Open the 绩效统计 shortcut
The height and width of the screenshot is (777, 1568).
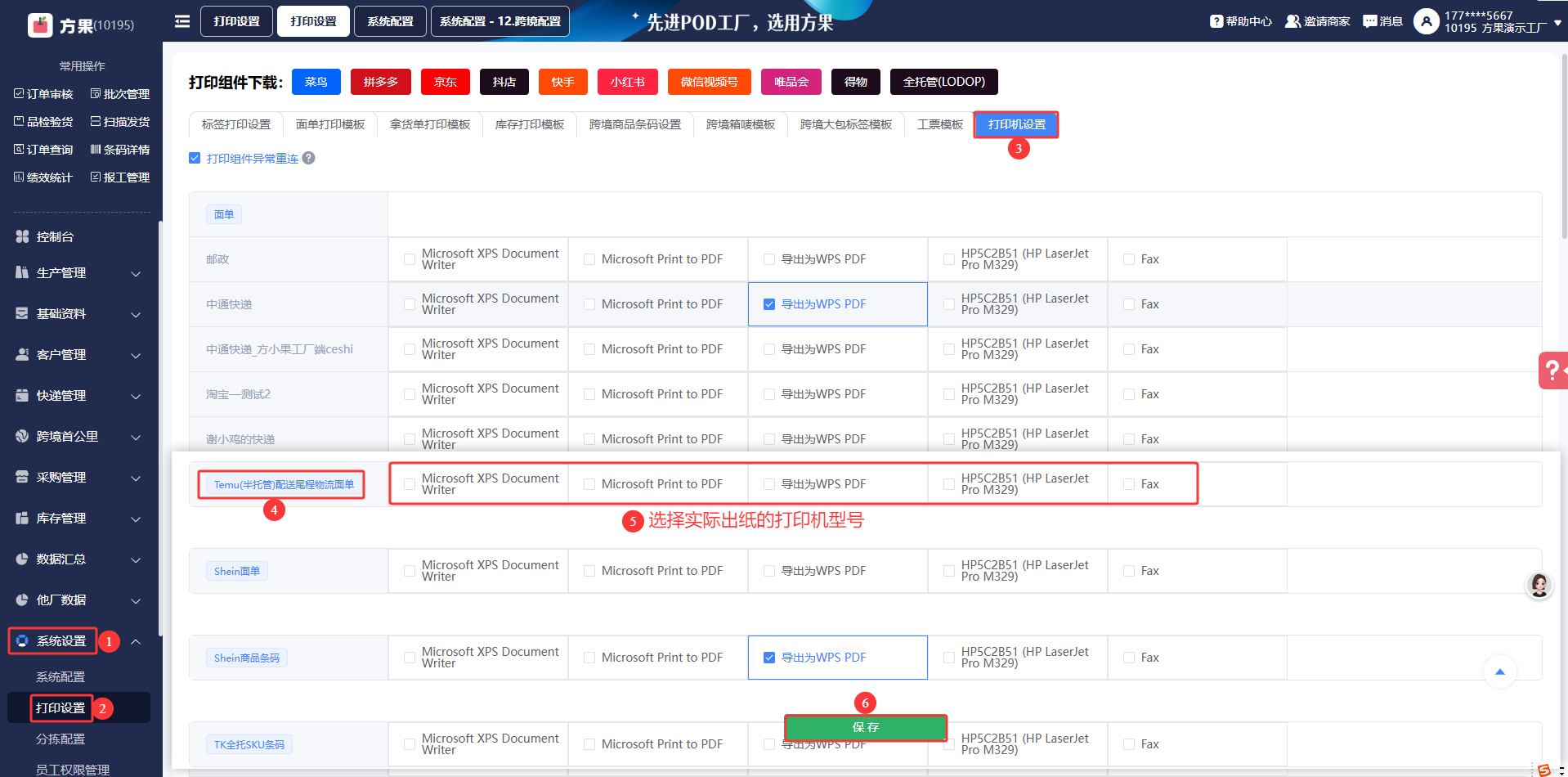pos(43,177)
